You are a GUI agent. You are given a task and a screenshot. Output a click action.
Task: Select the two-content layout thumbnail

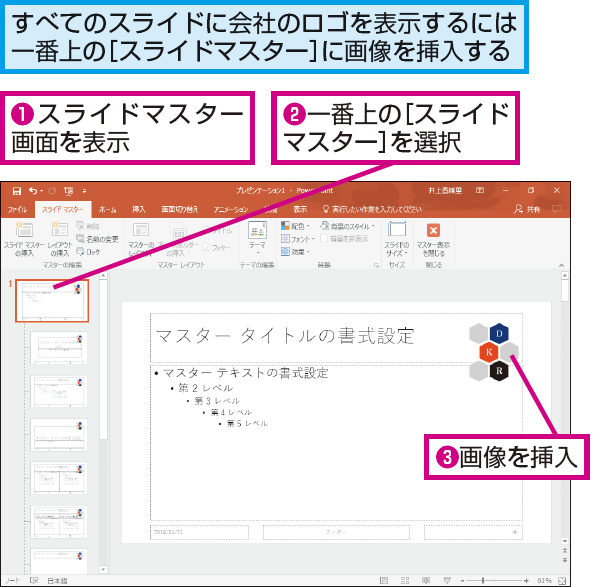click(59, 478)
